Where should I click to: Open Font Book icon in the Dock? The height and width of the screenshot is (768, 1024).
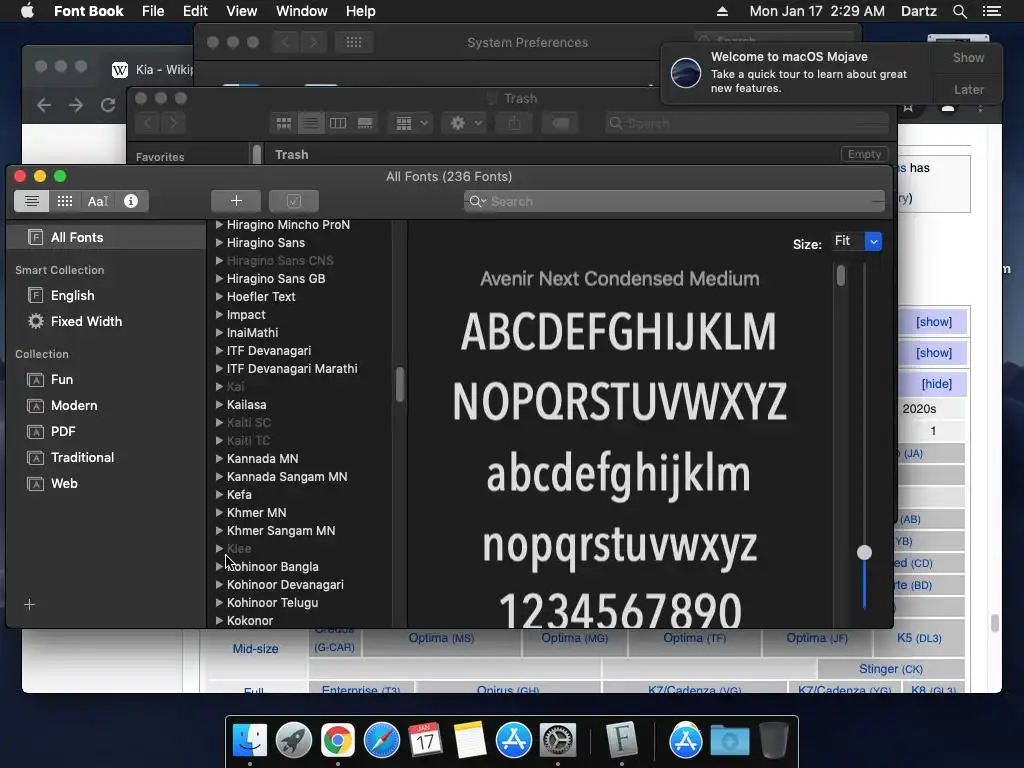[x=621, y=740]
